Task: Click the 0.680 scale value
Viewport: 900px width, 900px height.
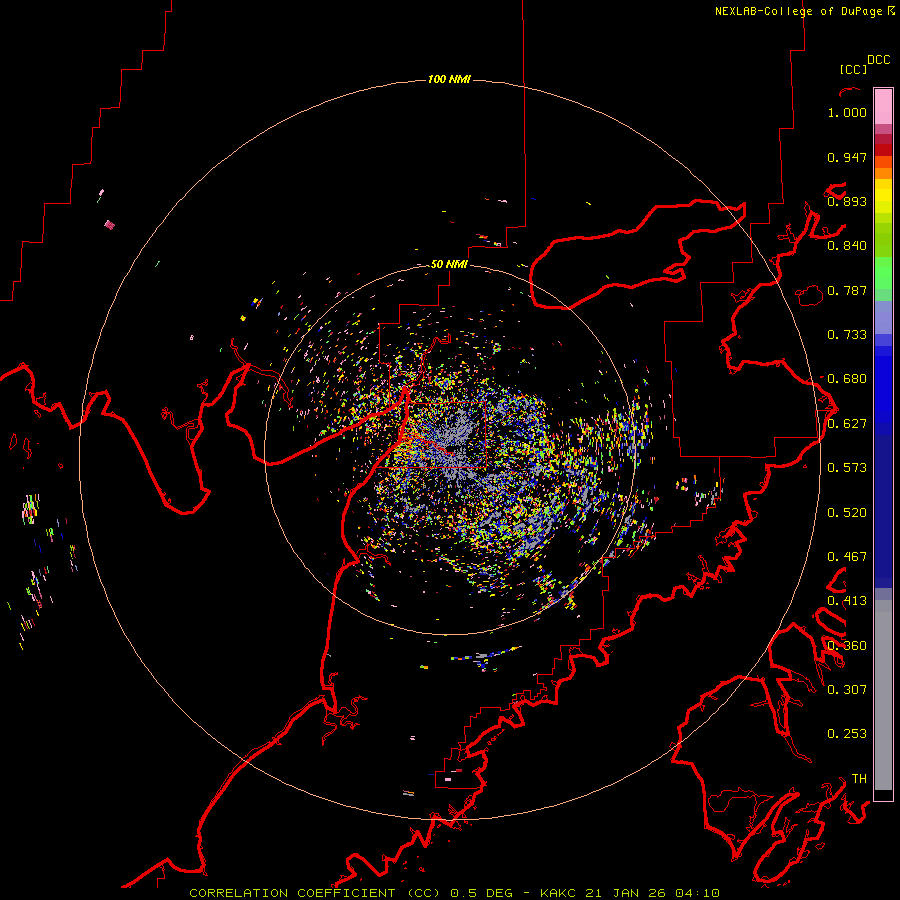Action: tap(847, 379)
